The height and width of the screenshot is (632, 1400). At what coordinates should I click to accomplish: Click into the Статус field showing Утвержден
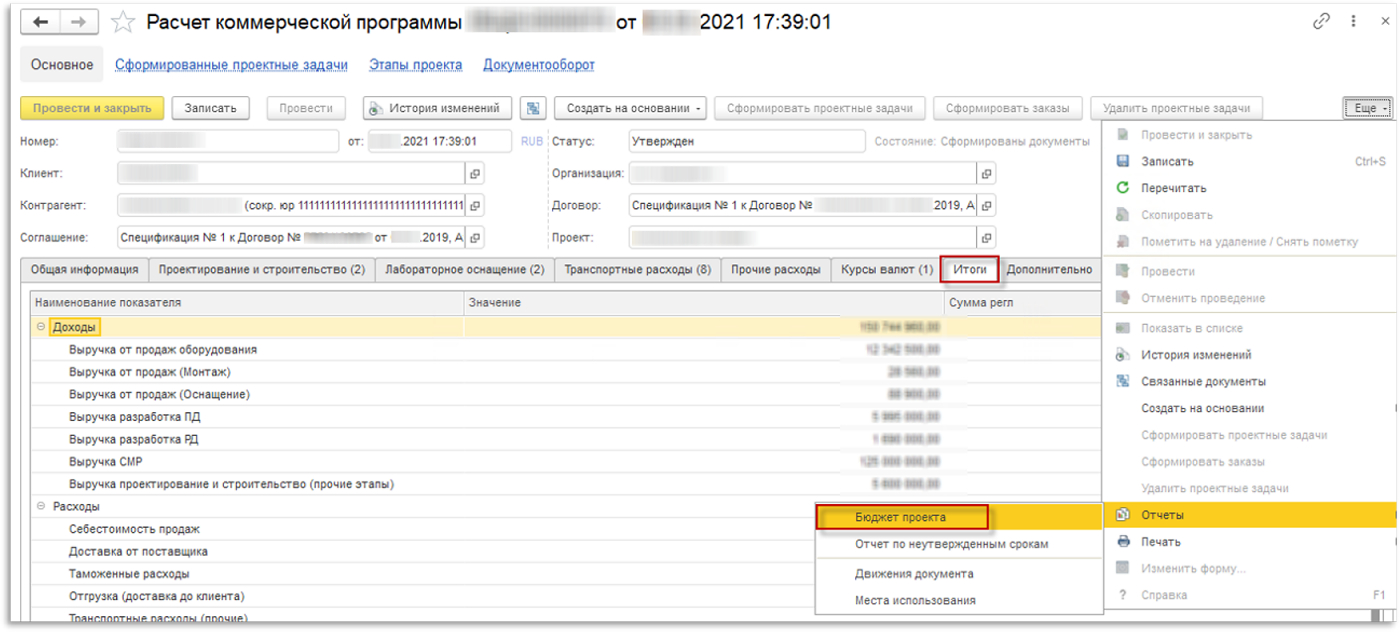(x=746, y=142)
